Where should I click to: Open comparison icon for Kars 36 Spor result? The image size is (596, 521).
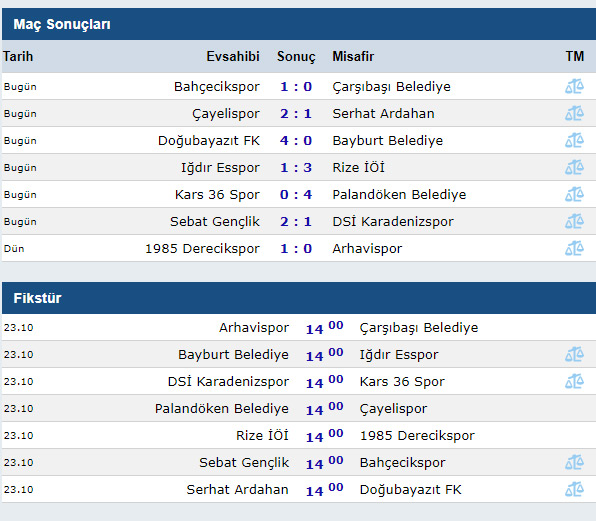[574, 194]
